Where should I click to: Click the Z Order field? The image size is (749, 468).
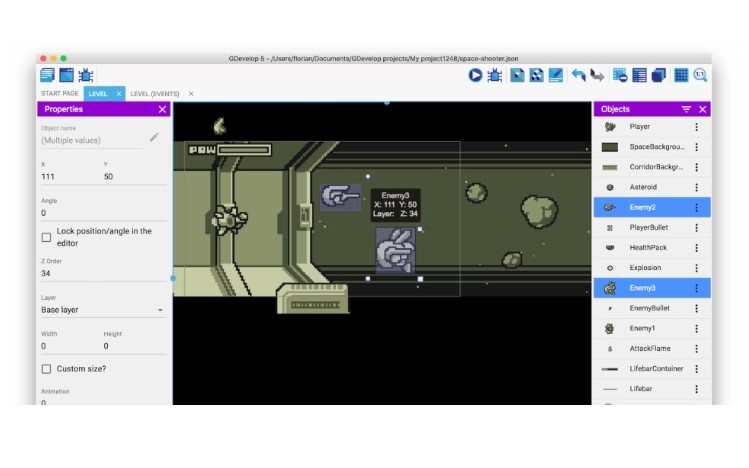coord(103,274)
